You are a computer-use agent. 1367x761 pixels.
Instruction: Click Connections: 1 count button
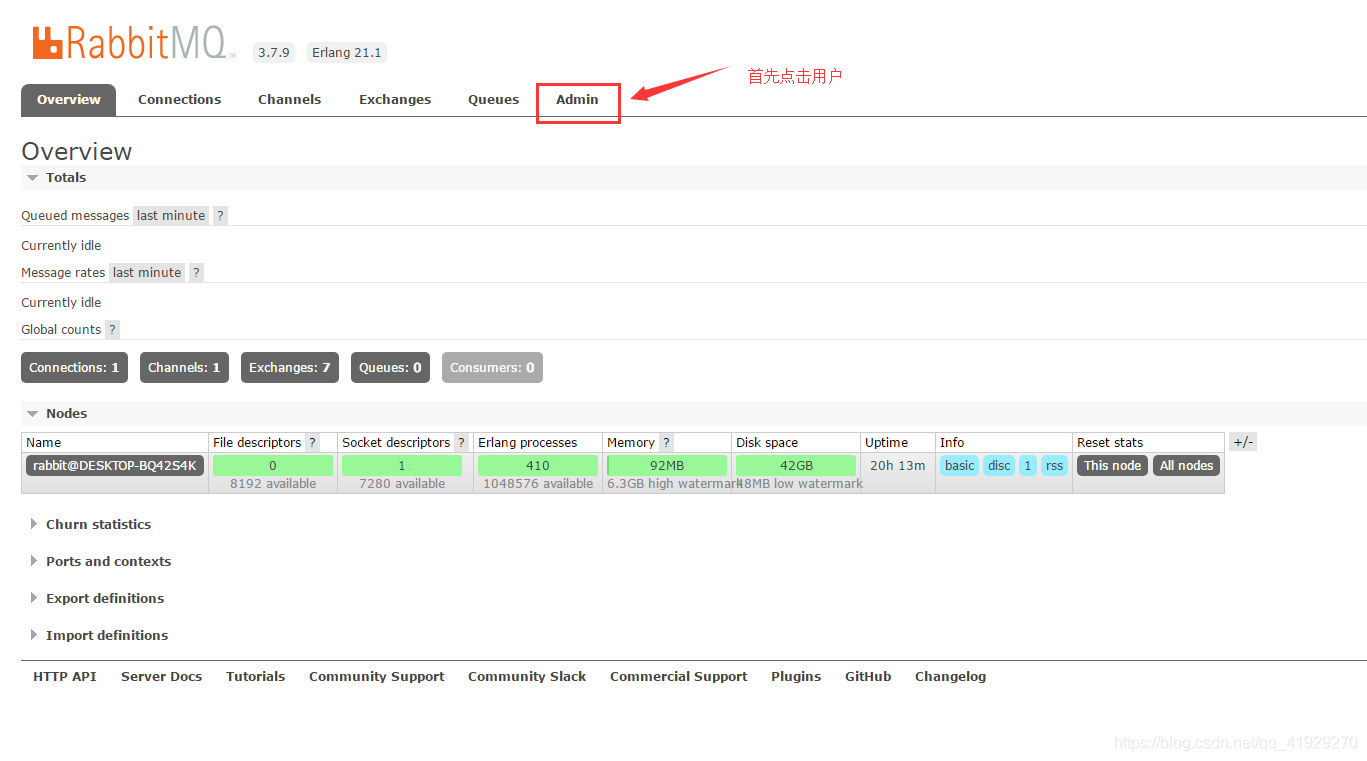click(x=74, y=367)
